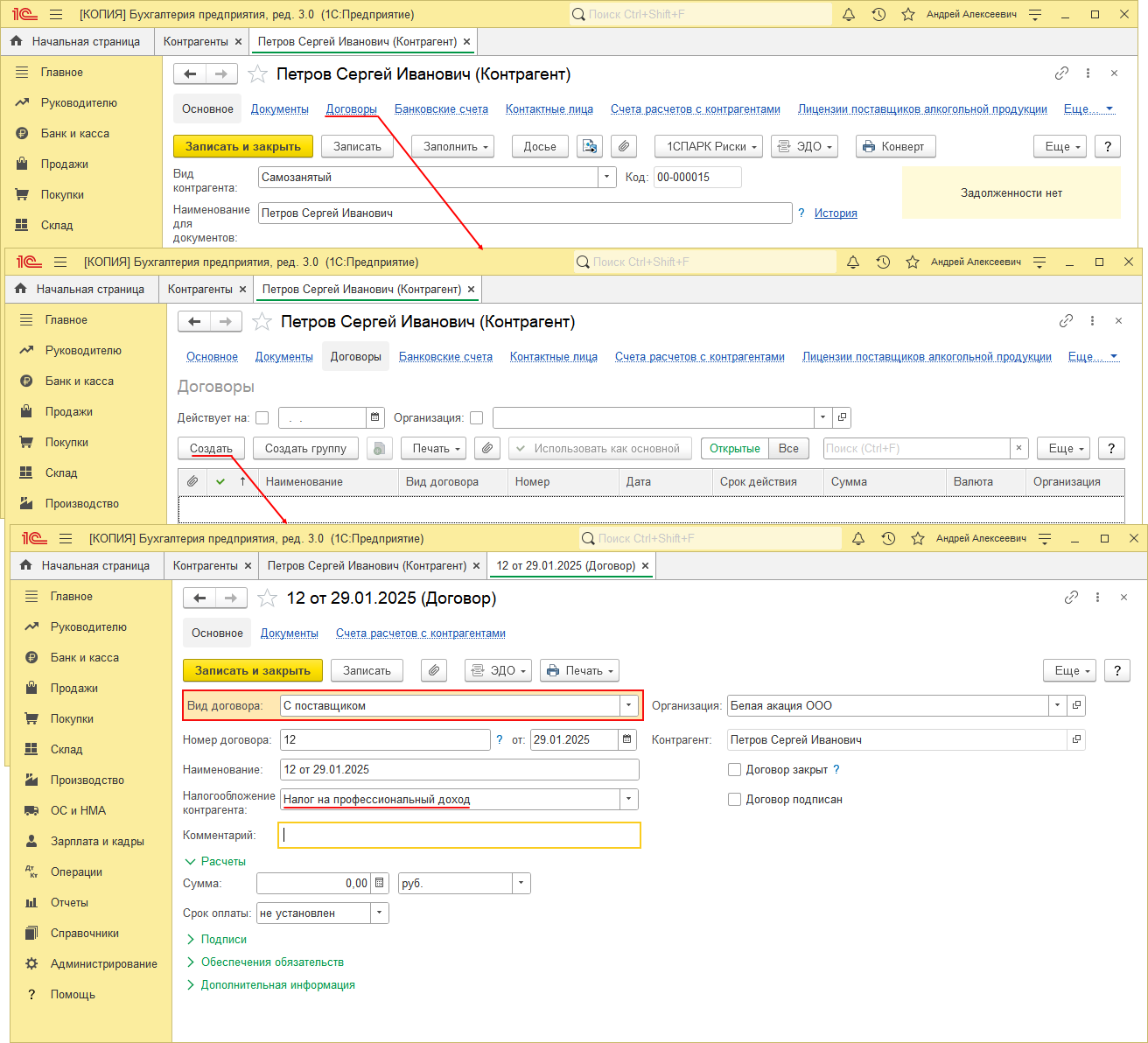Open Счета расчетов с контрагентами link in contract
Viewport: 1148px width, 1043px height.
[420, 633]
